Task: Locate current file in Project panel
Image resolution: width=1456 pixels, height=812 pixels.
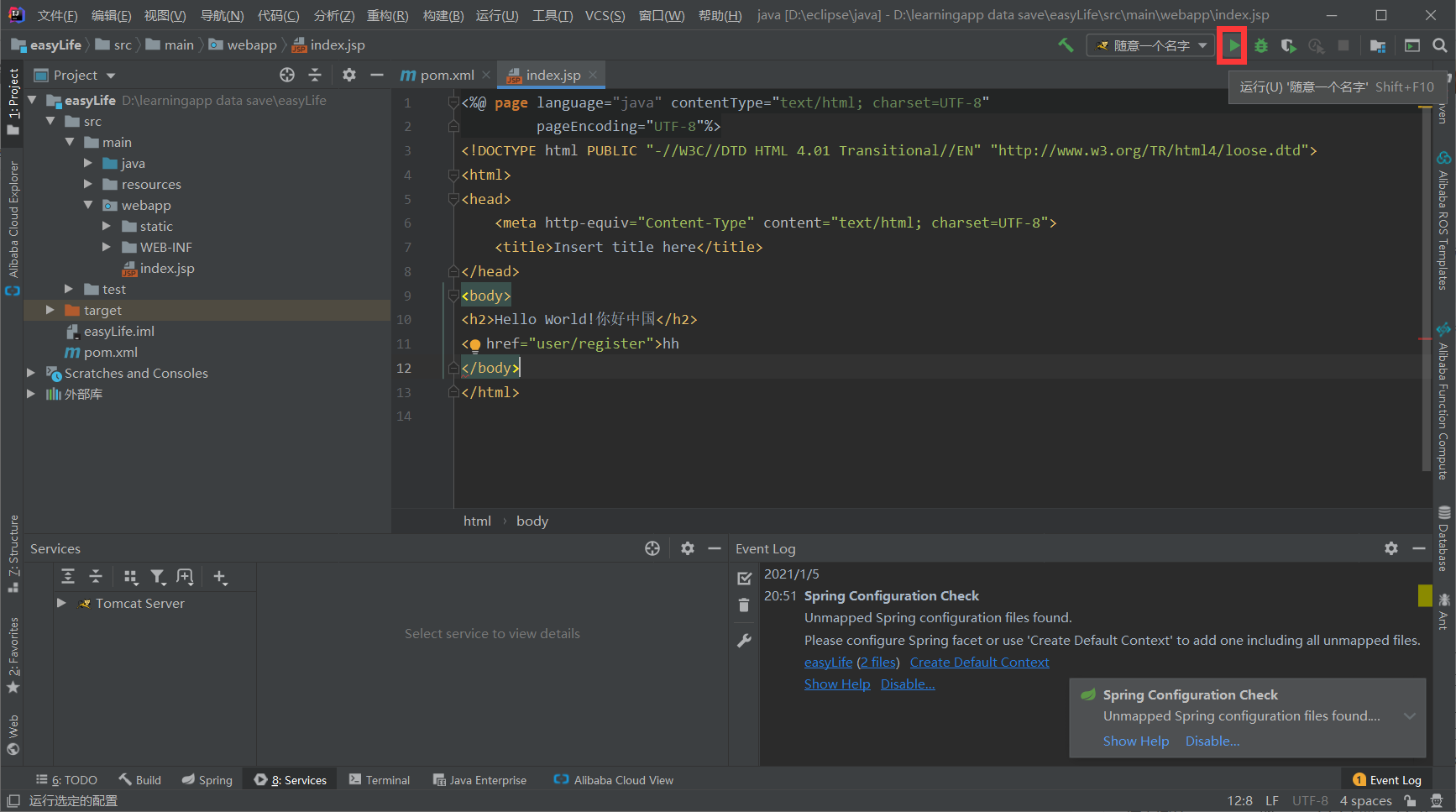Action: pos(287,75)
